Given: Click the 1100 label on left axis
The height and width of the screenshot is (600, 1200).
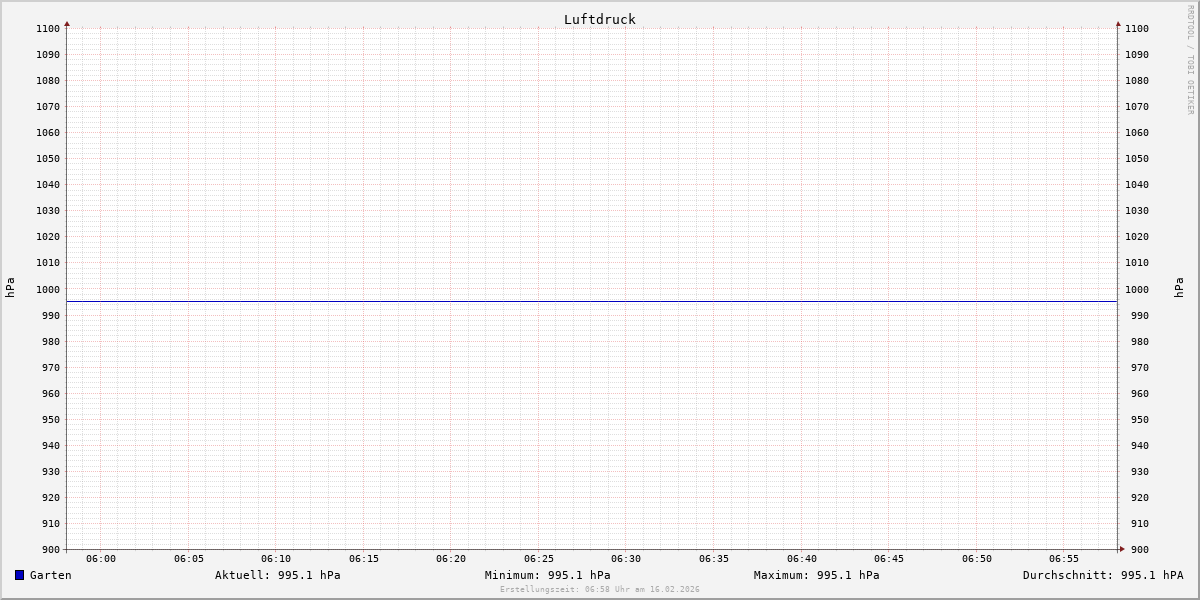Looking at the screenshot, I should point(48,28).
